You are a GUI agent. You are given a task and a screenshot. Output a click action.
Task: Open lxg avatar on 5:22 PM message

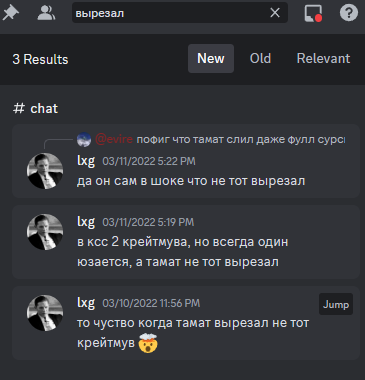[45, 171]
